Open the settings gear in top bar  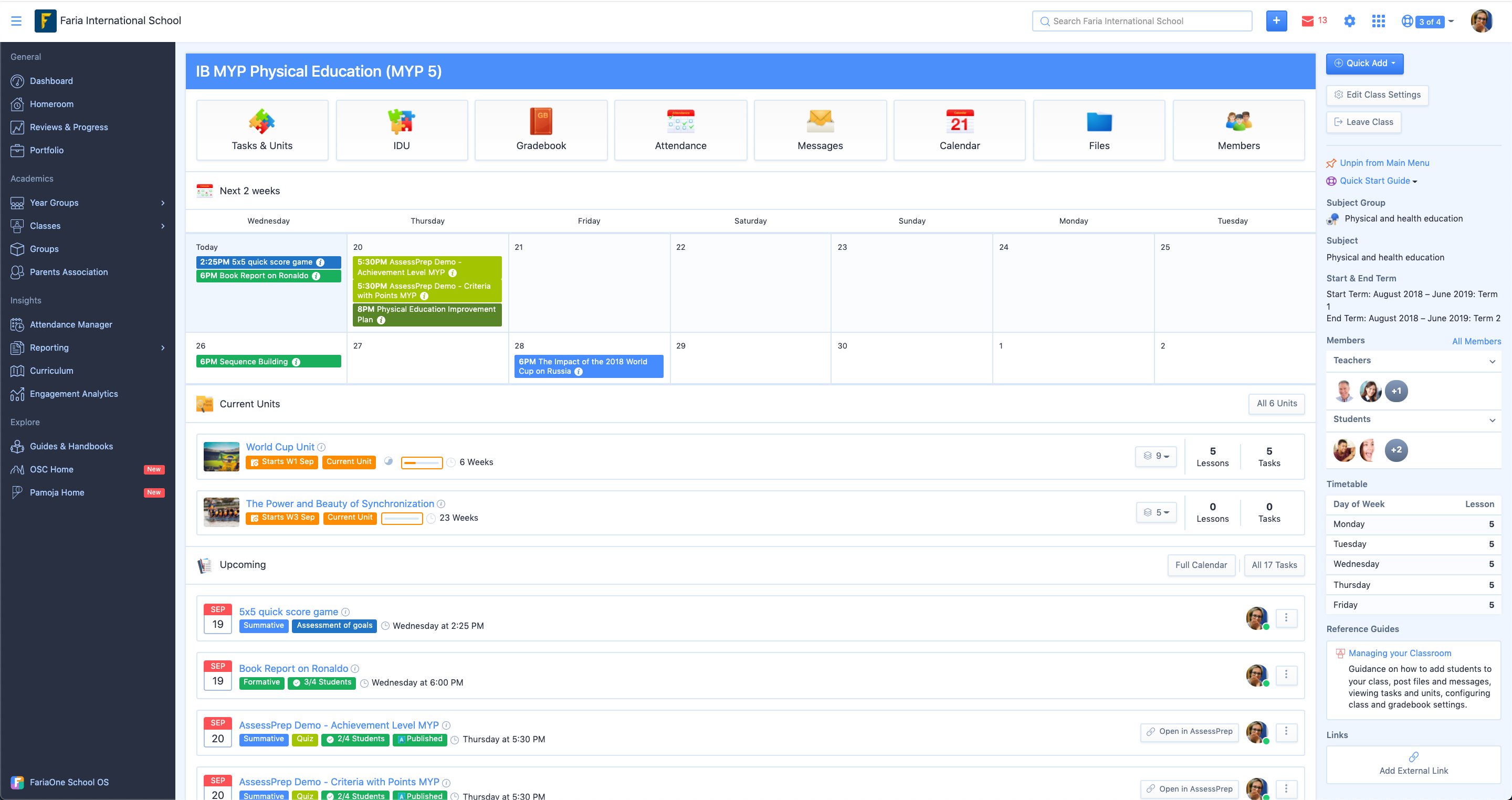click(x=1349, y=21)
